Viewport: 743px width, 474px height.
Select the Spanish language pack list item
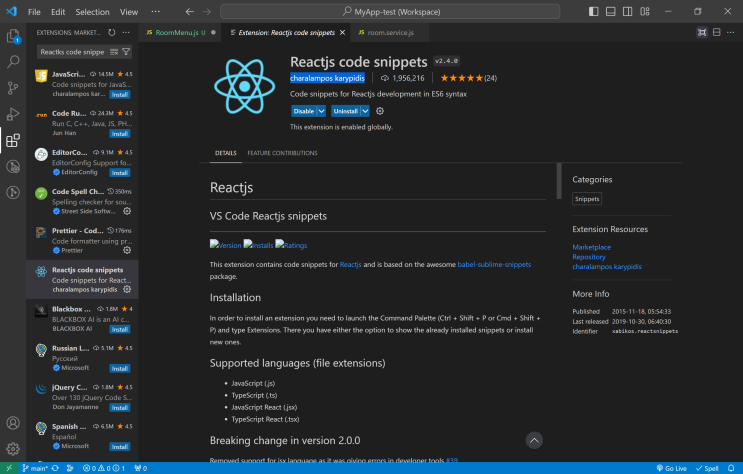pos(82,436)
